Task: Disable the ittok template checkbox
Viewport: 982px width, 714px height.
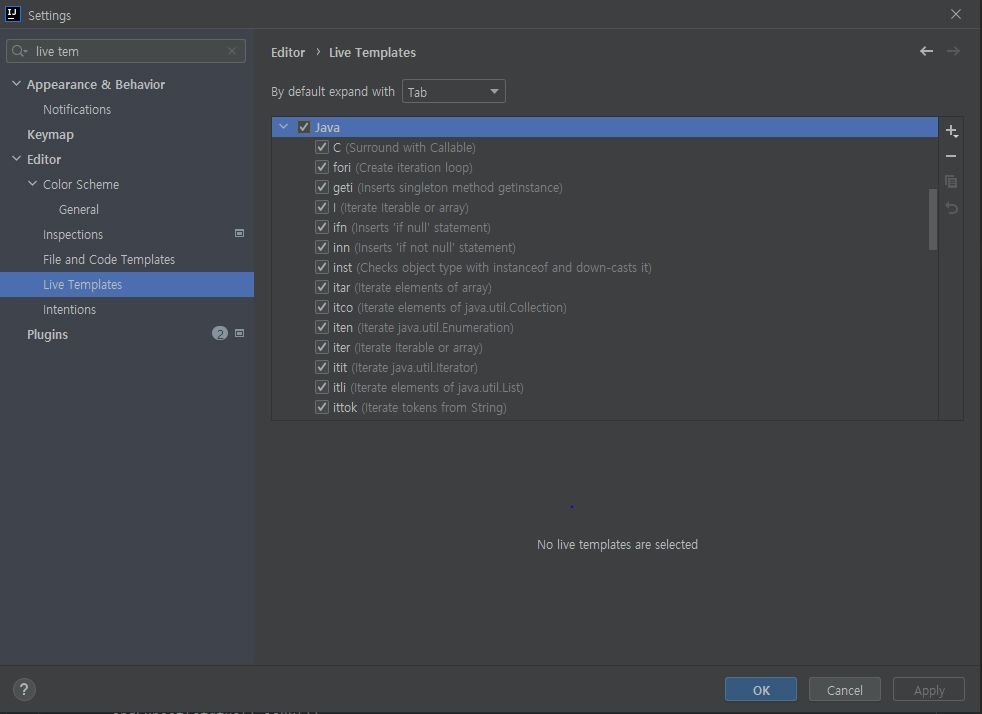Action: pyautogui.click(x=322, y=407)
